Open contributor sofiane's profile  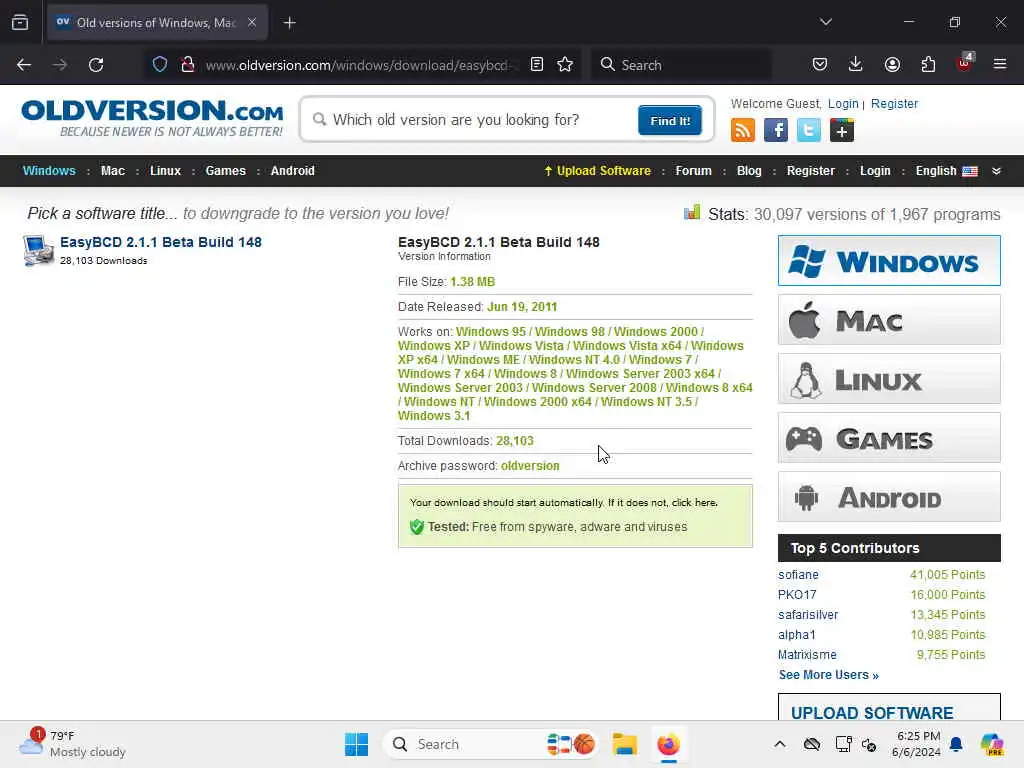[798, 575]
